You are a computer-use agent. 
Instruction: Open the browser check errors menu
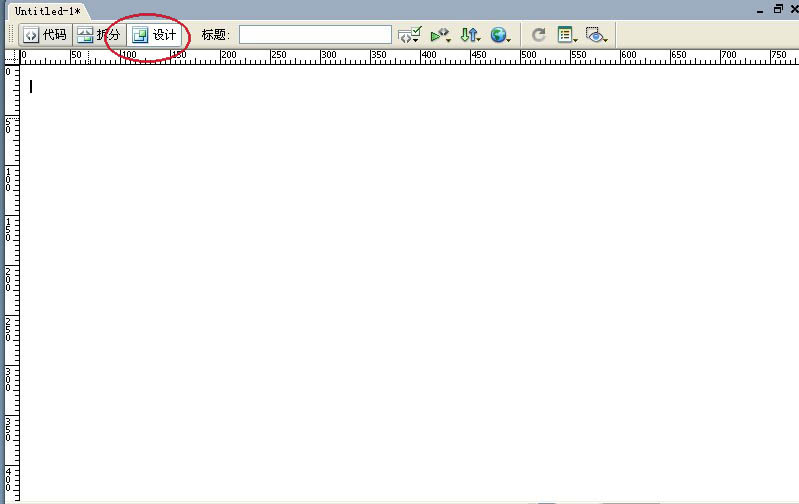point(410,35)
